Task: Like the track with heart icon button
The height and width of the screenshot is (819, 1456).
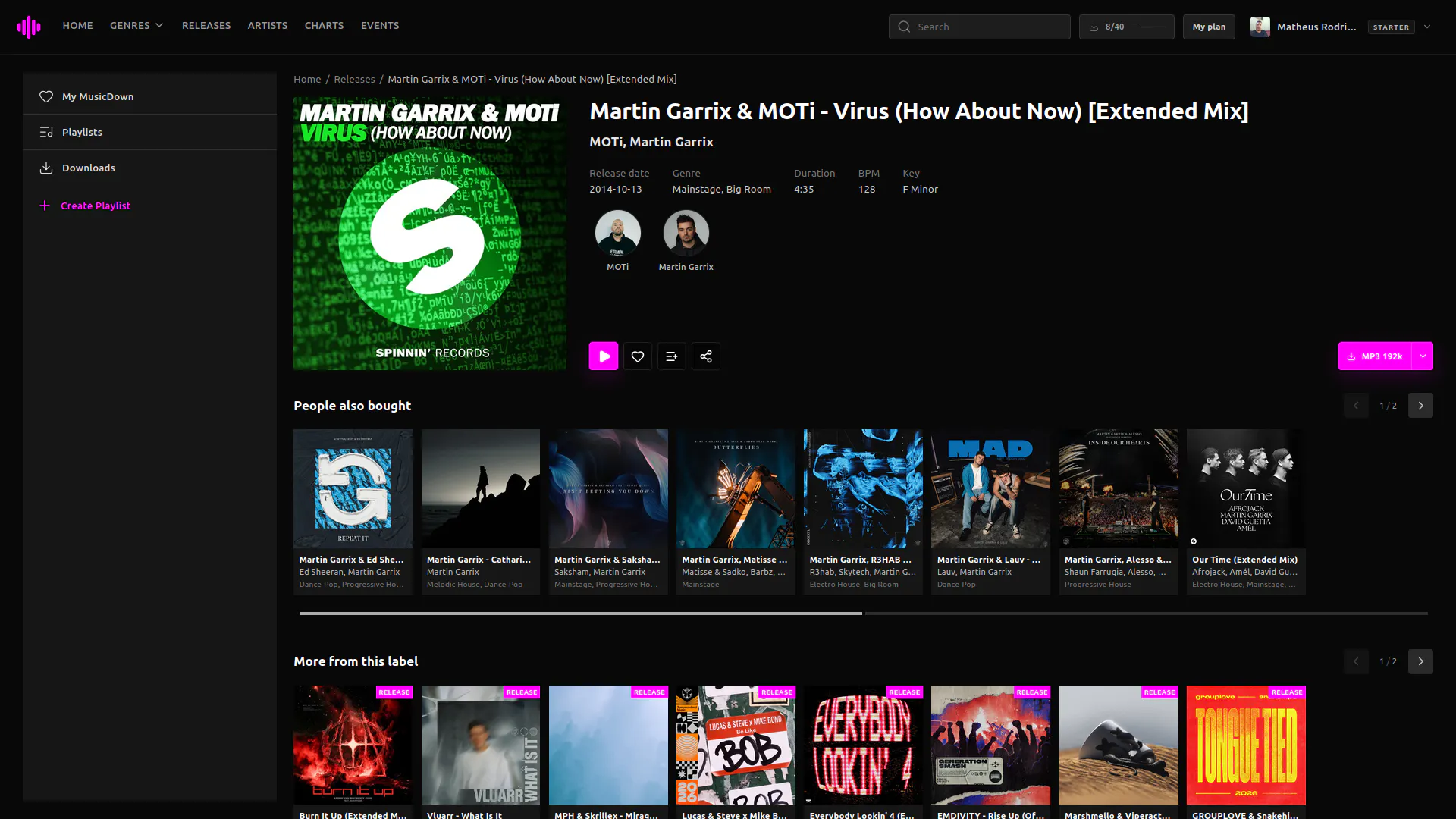Action: [x=638, y=356]
